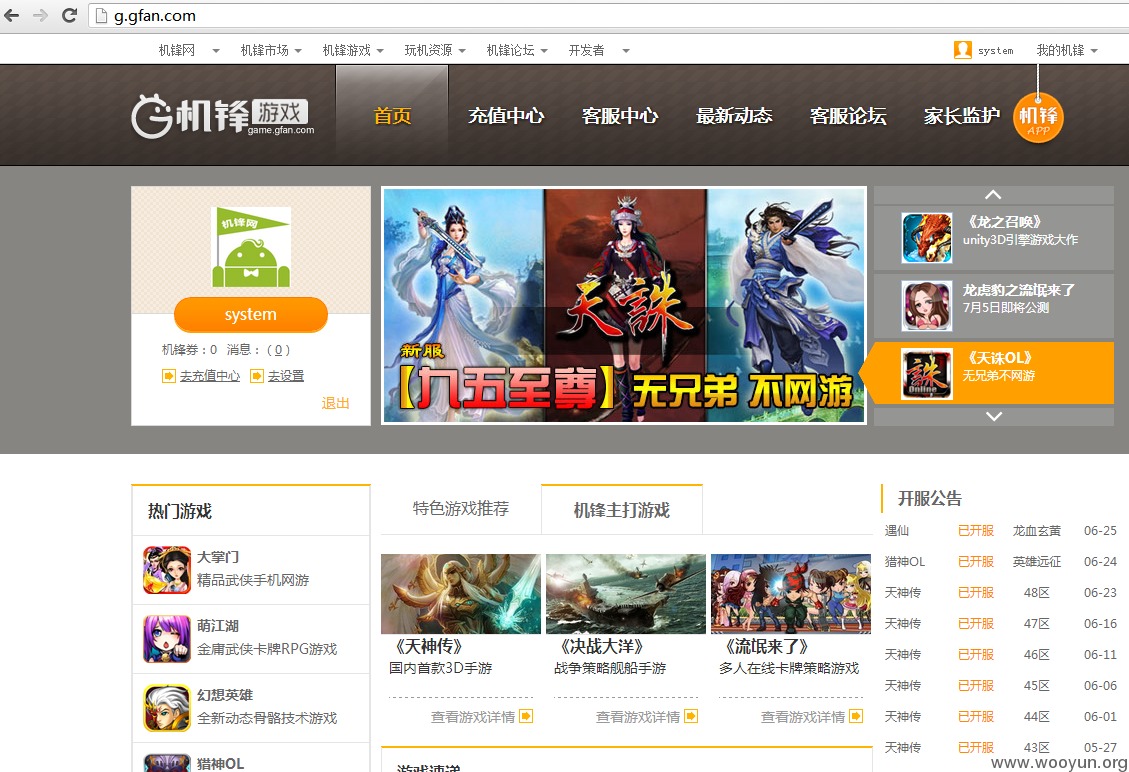Image resolution: width=1129 pixels, height=772 pixels.
Task: Click 猎神OL in the 开服公告 list
Action: [904, 562]
